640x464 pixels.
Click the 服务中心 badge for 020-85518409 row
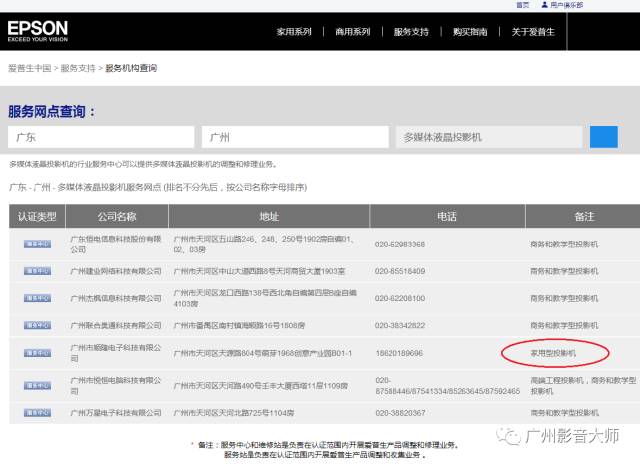click(x=37, y=271)
